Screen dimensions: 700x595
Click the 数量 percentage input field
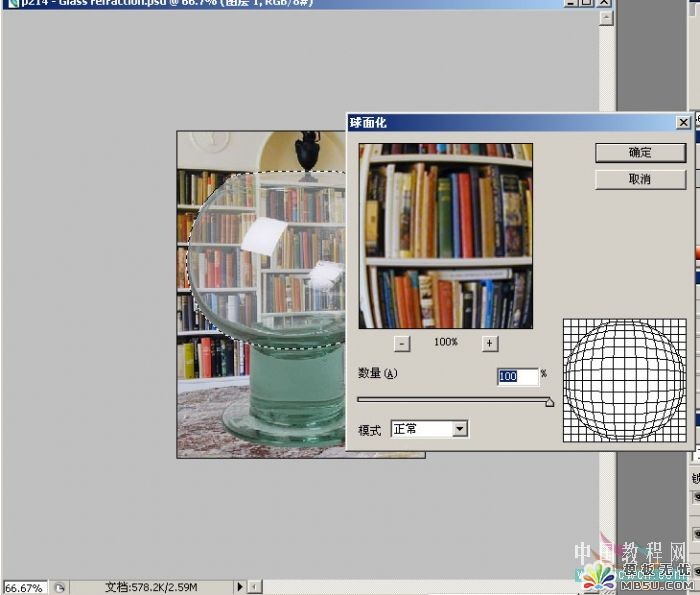click(518, 376)
